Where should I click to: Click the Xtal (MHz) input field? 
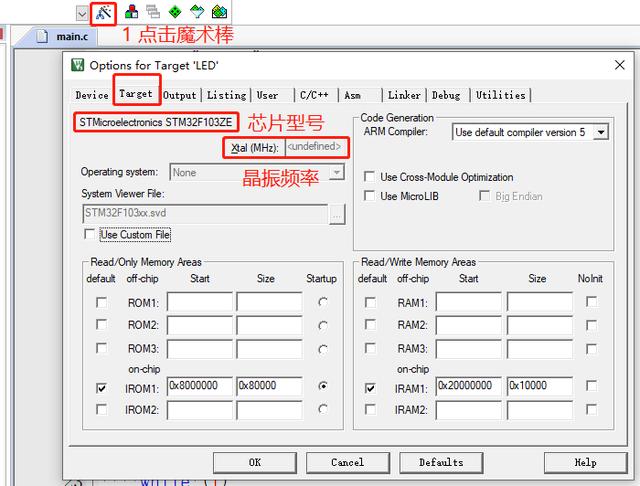[317, 147]
